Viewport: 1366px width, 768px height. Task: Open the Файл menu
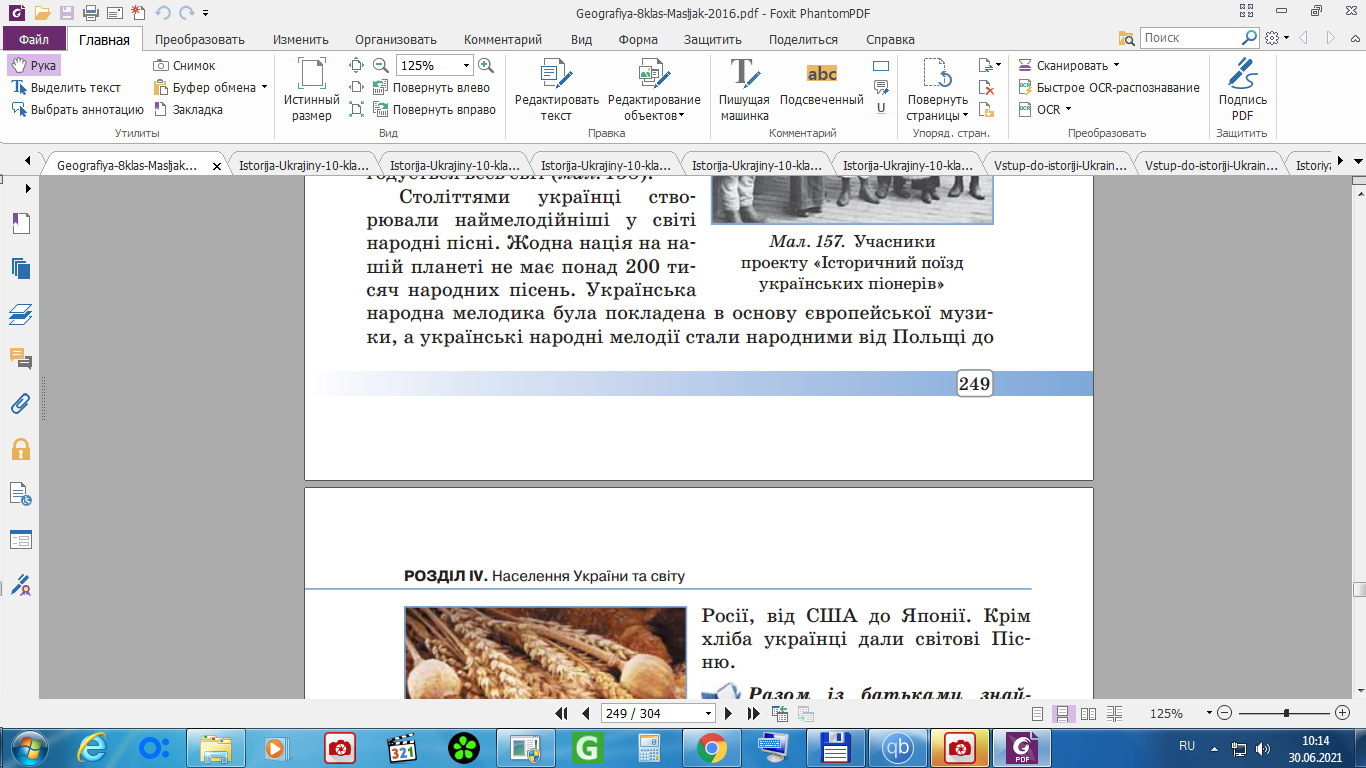pyautogui.click(x=33, y=40)
